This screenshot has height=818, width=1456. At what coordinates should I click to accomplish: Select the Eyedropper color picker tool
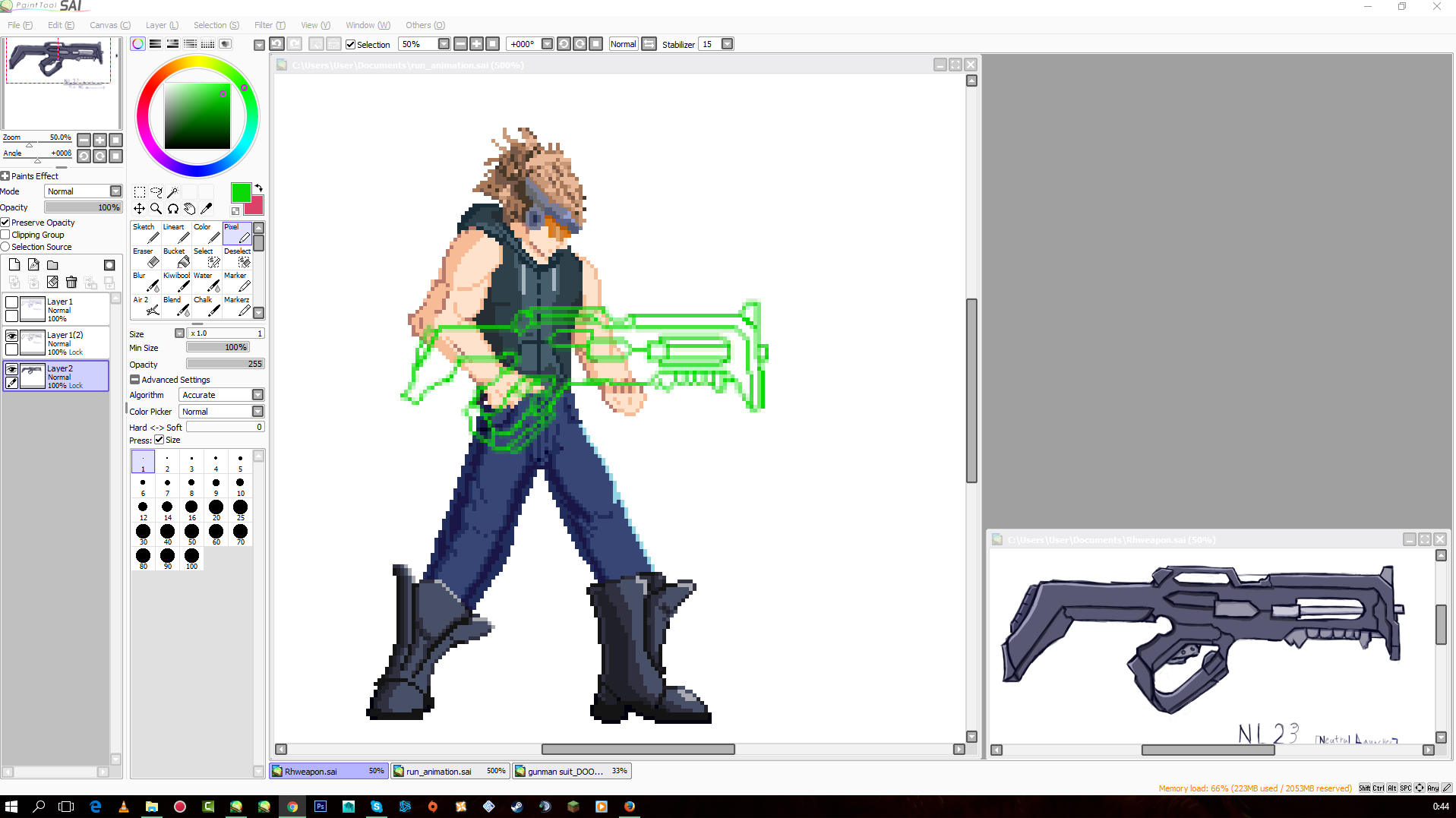point(207,209)
